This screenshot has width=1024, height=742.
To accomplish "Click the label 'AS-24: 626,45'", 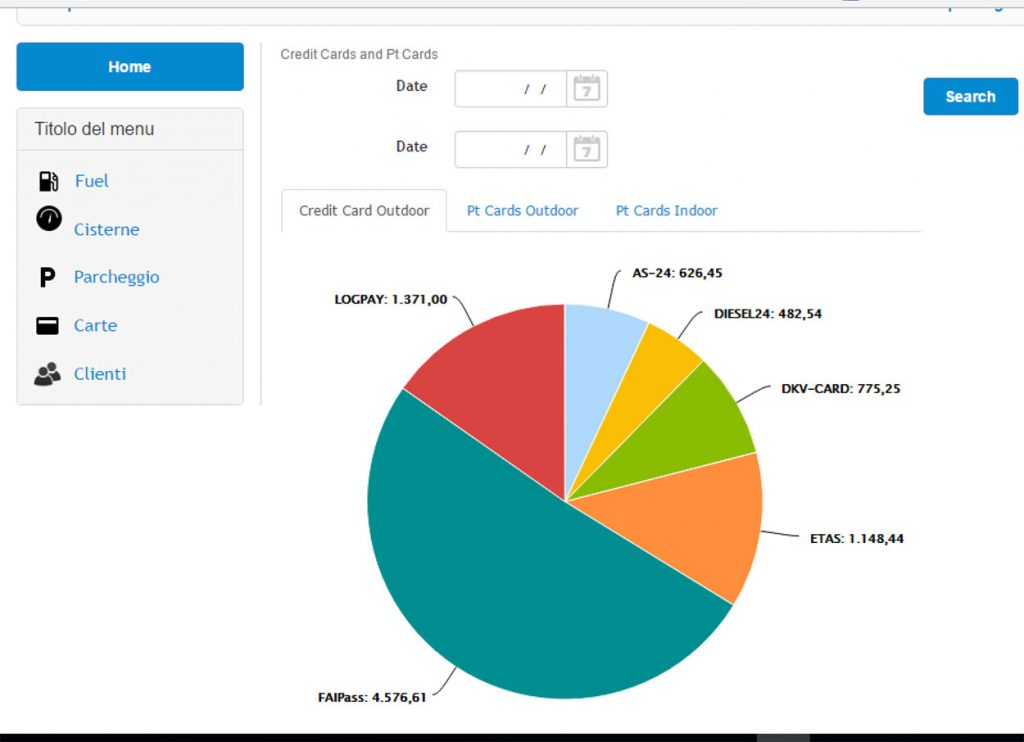I will coord(677,273).
